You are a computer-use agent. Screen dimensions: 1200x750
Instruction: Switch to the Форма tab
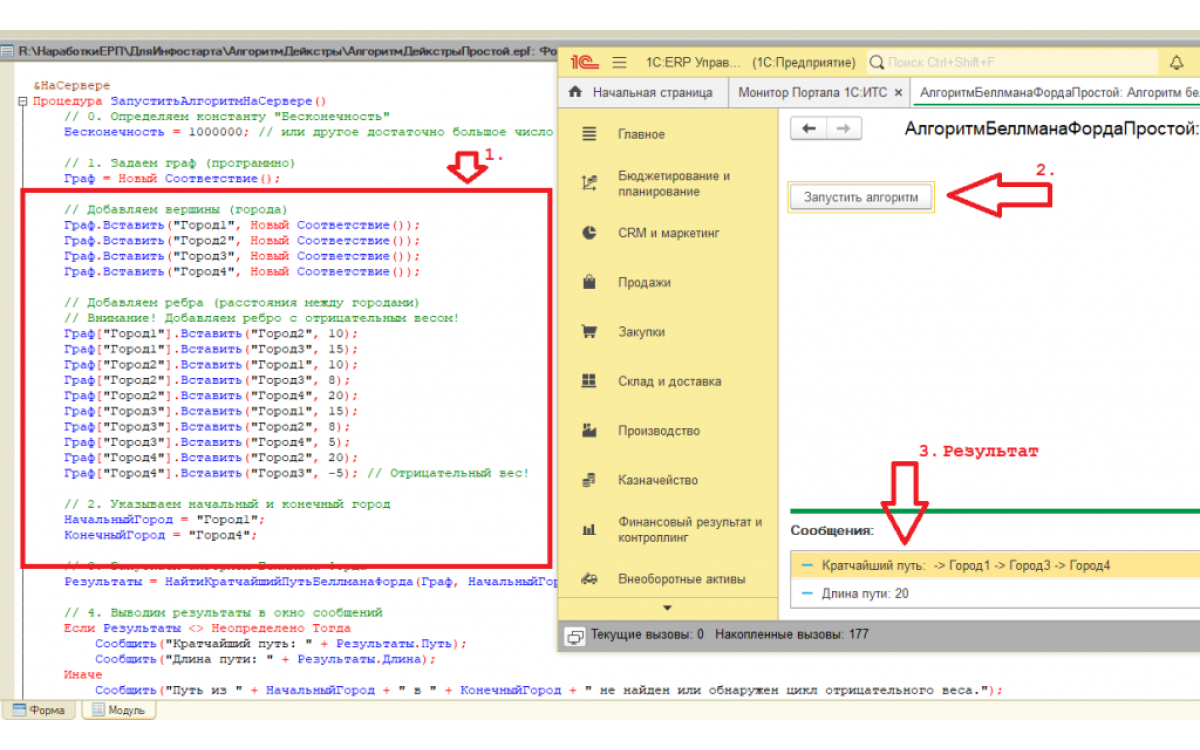(x=40, y=710)
